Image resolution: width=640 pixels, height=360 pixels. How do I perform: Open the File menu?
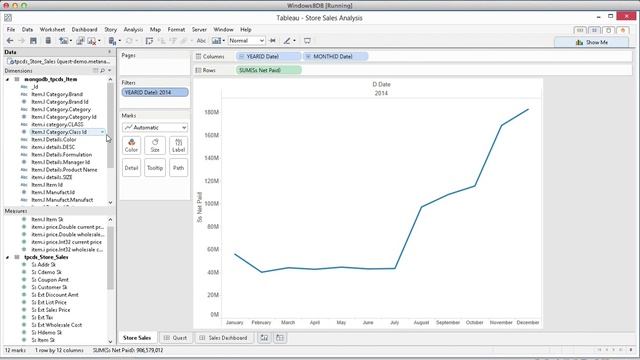pos(11,29)
